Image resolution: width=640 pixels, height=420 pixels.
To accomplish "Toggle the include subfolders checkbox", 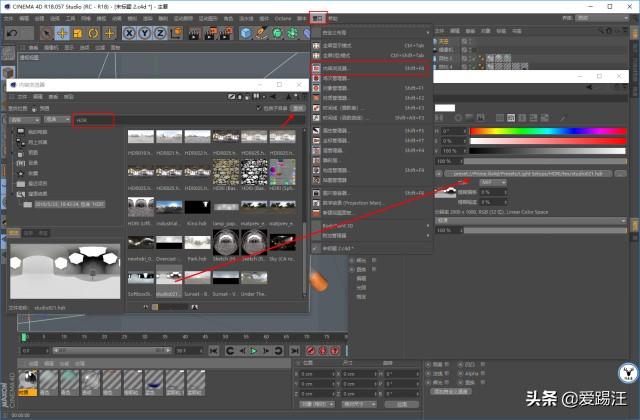I will [258, 108].
